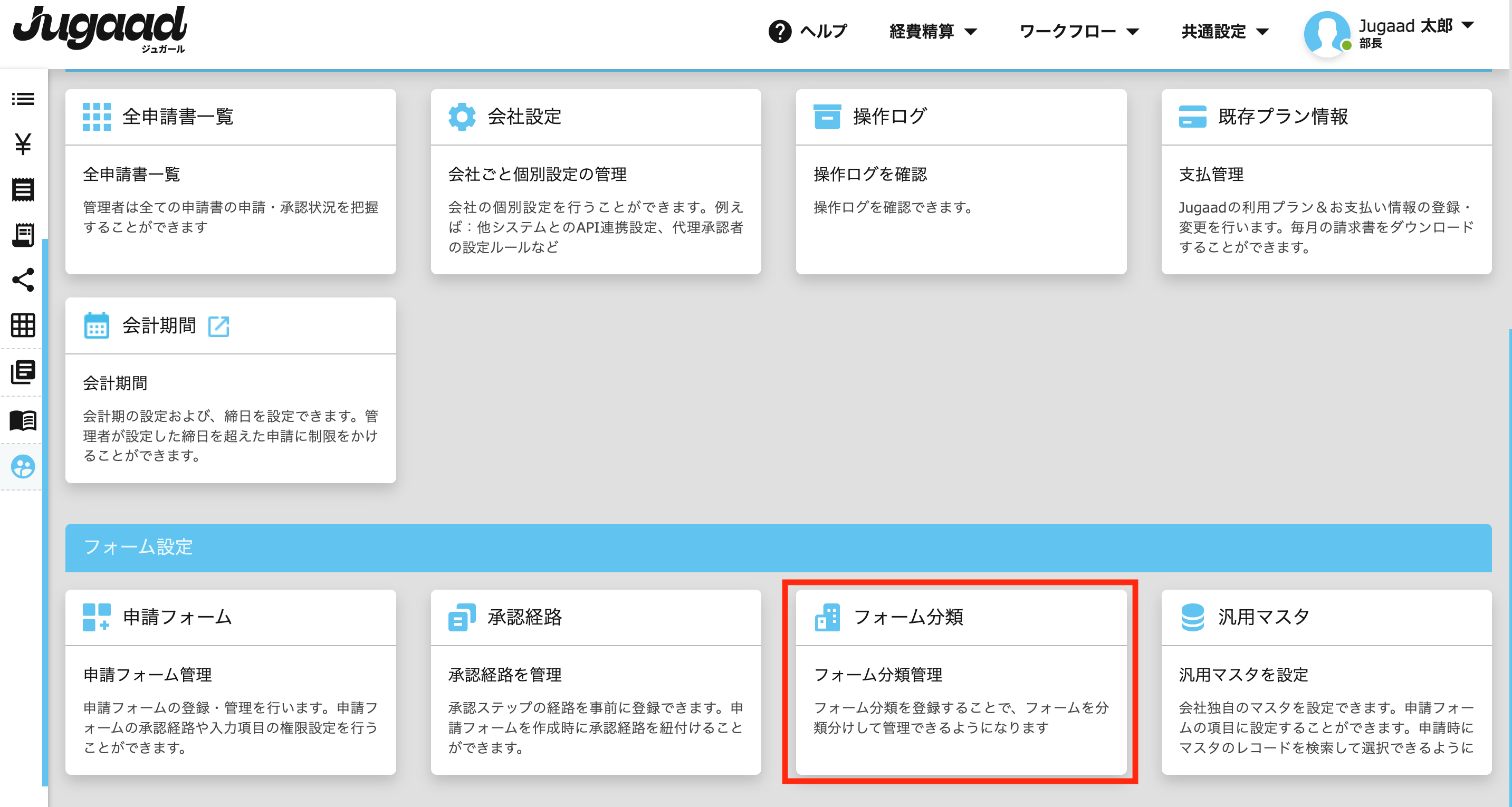Click the 操作ログ archive box icon

(x=827, y=116)
